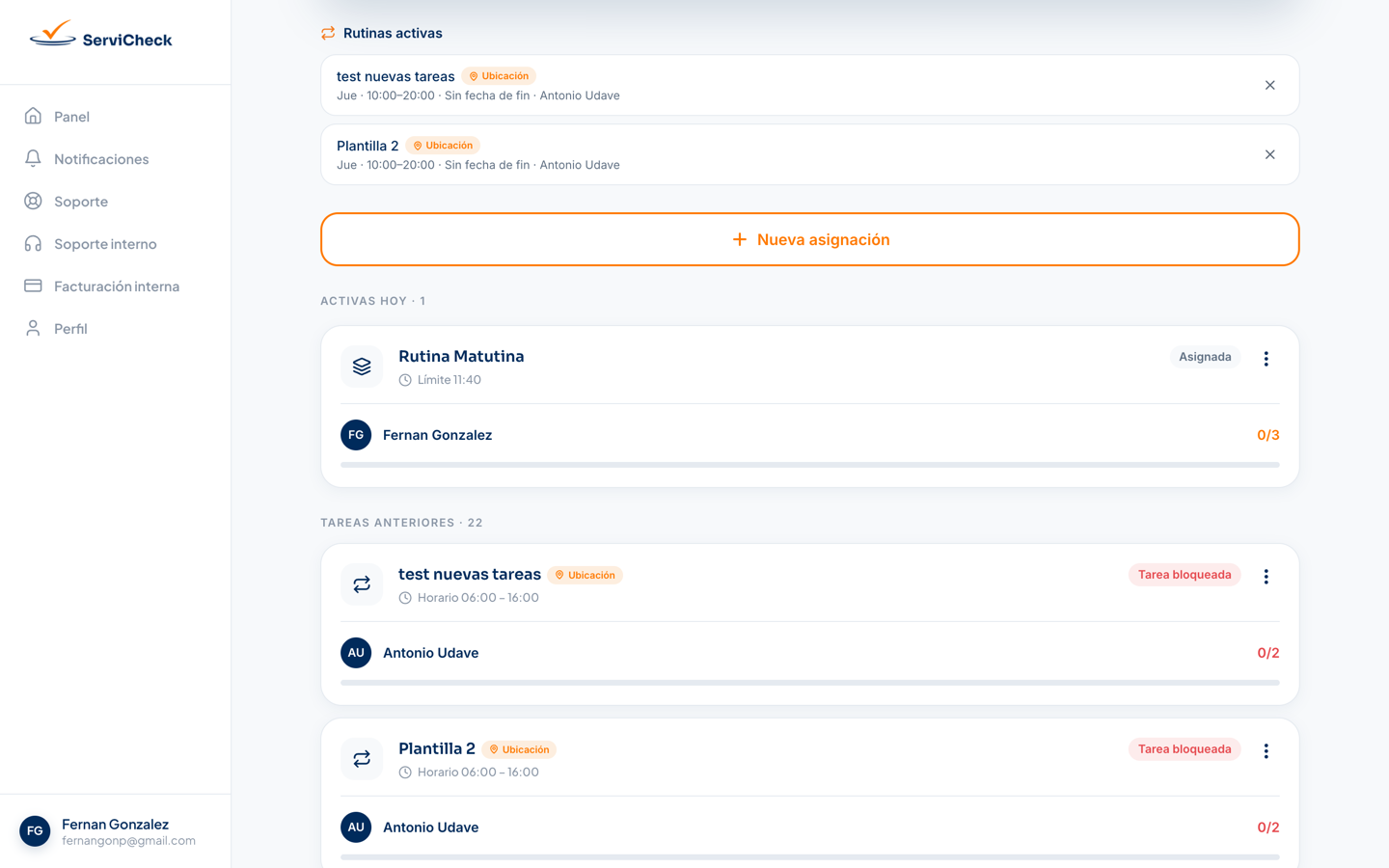Click the AU avatar on test nuevas tareas card

[356, 653]
